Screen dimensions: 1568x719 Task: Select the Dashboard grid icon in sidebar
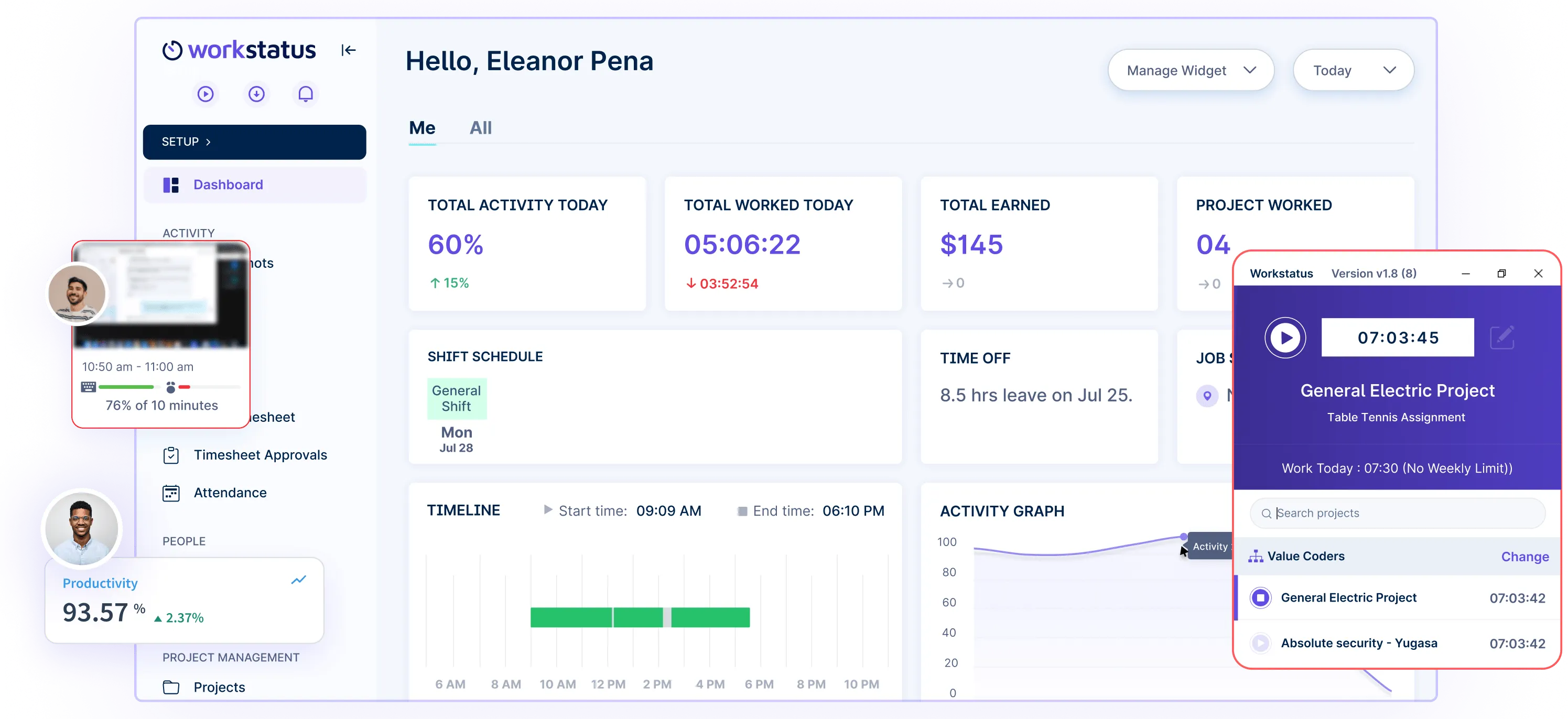(171, 184)
